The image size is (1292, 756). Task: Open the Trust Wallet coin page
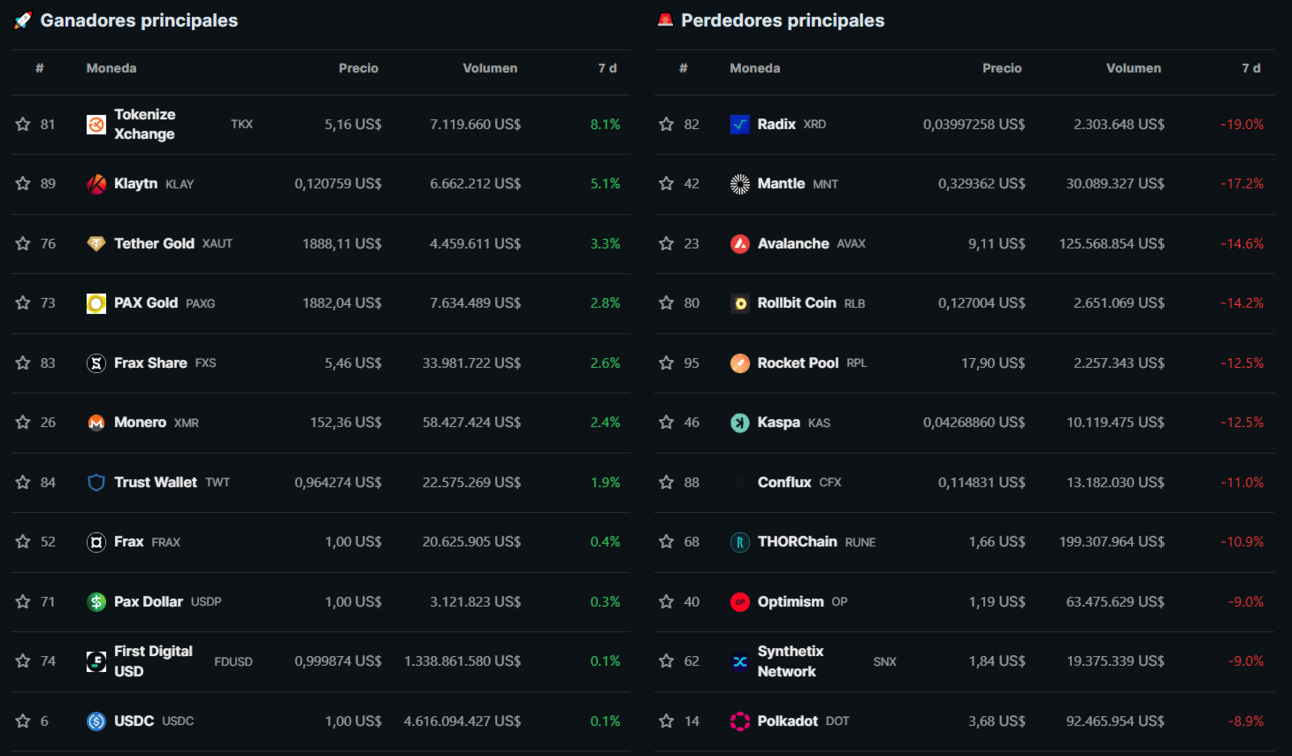point(156,482)
